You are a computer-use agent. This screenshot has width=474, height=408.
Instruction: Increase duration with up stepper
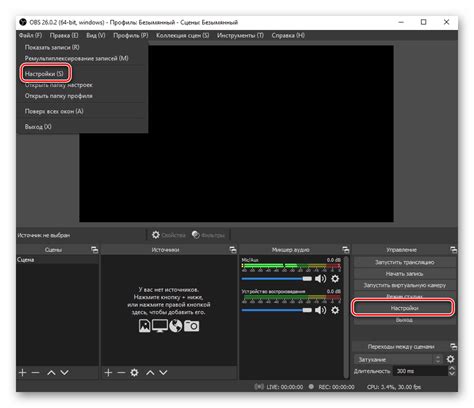(x=452, y=368)
